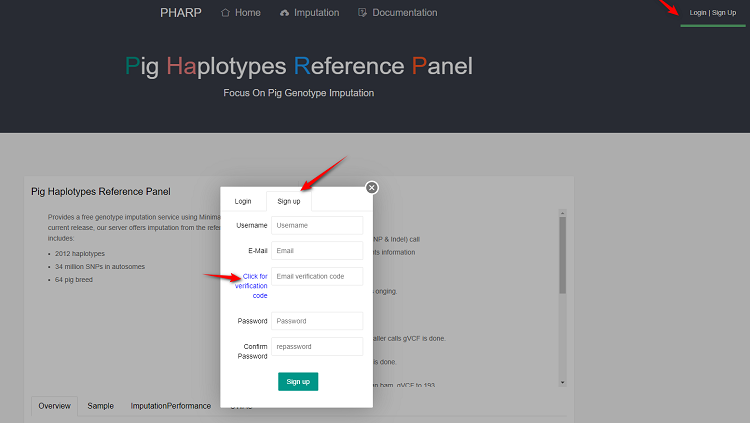Switch to the Overview tab
The height and width of the screenshot is (423, 750).
[x=54, y=406]
